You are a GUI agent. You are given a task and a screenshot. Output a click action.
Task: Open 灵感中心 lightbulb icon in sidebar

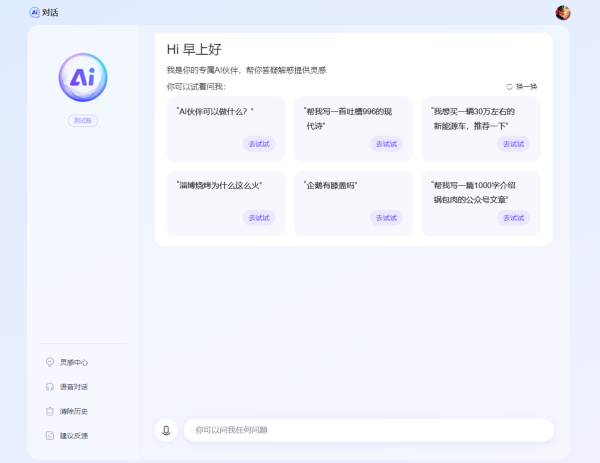(50, 362)
